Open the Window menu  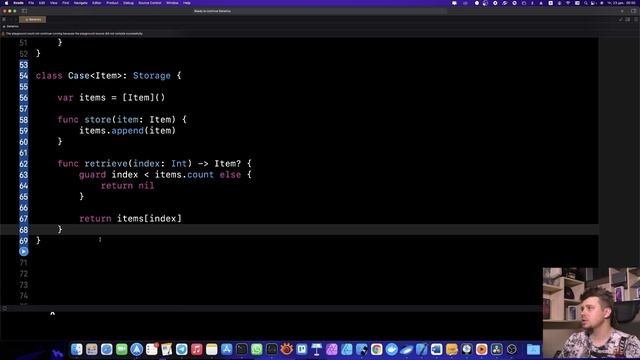tap(172, 3)
